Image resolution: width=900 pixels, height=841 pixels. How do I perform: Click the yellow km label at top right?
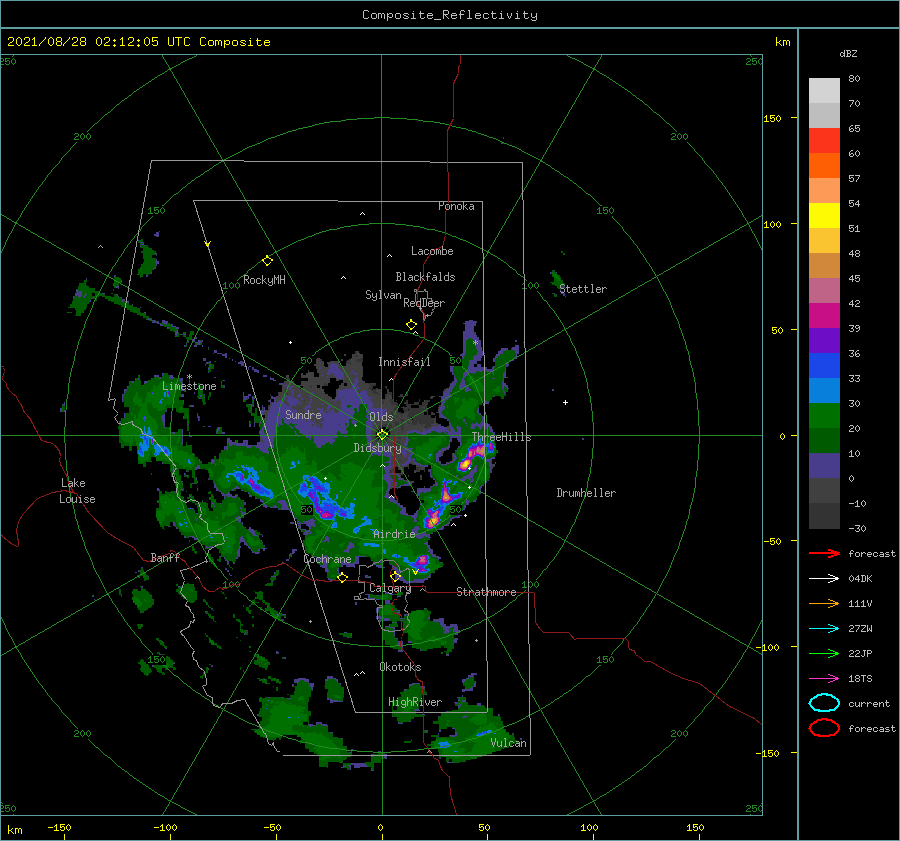(782, 42)
